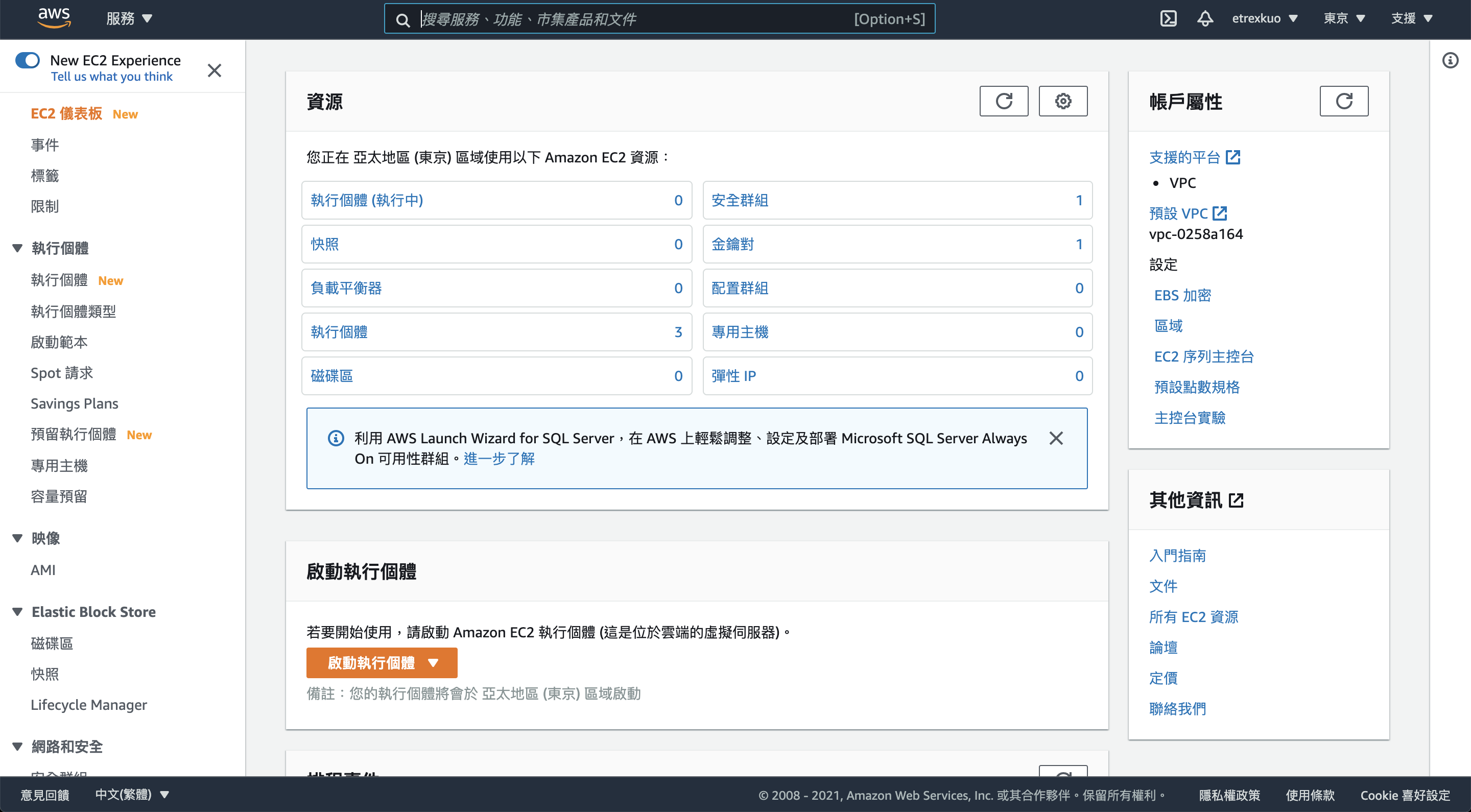
Task: Open 容量預留 in the sidebar
Action: [x=59, y=496]
